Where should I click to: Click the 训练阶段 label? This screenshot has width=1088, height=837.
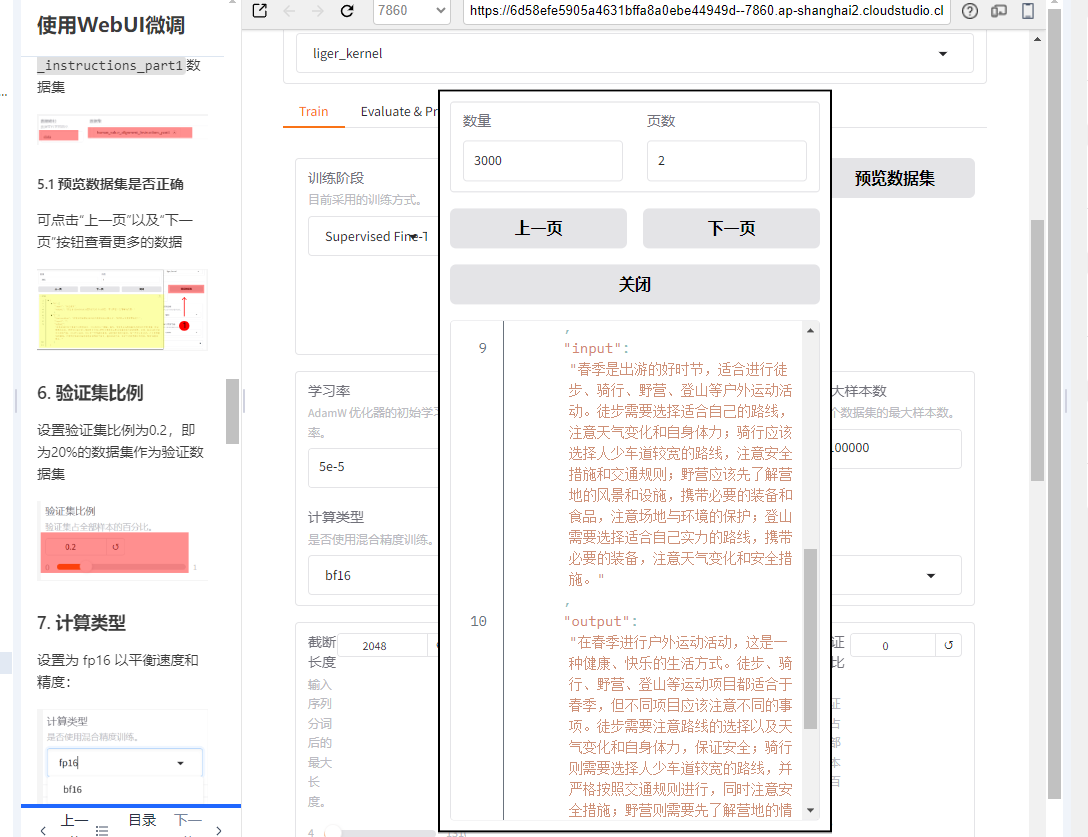click(336, 178)
